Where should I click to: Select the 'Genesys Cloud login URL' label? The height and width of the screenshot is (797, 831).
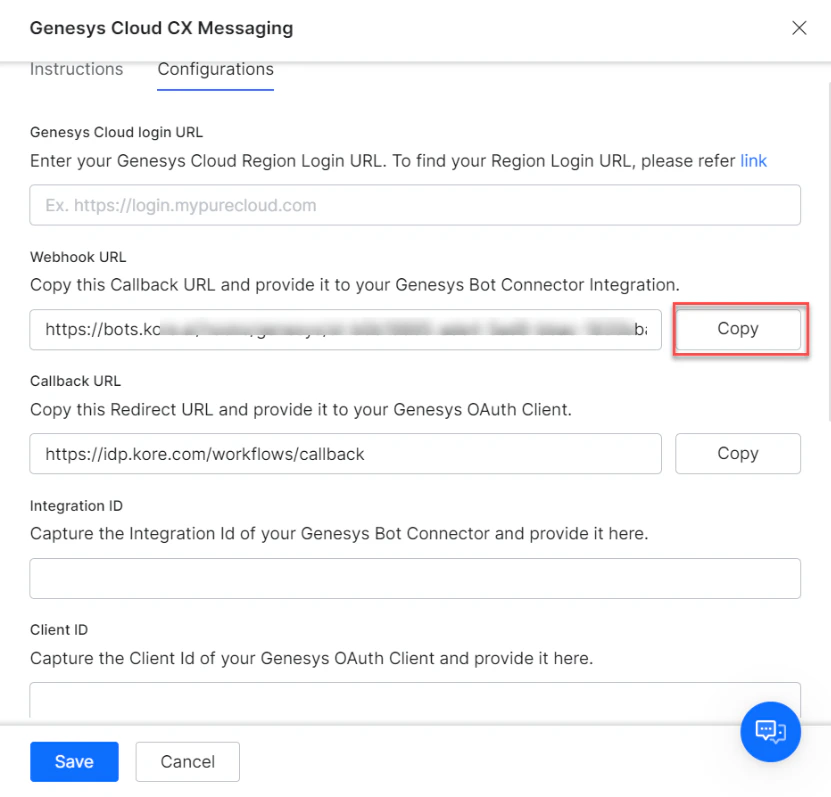pos(116,132)
